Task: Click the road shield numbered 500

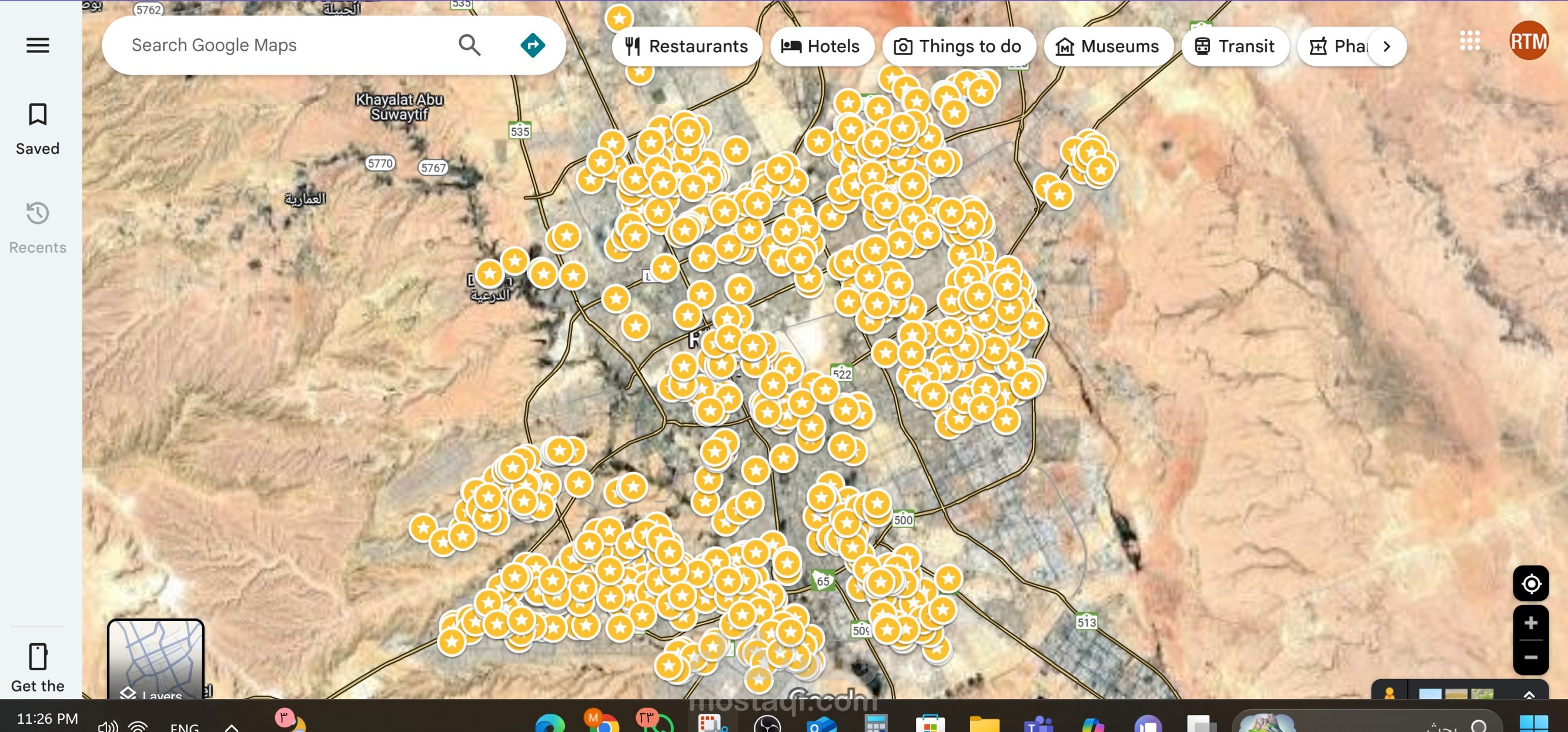Action: (902, 519)
